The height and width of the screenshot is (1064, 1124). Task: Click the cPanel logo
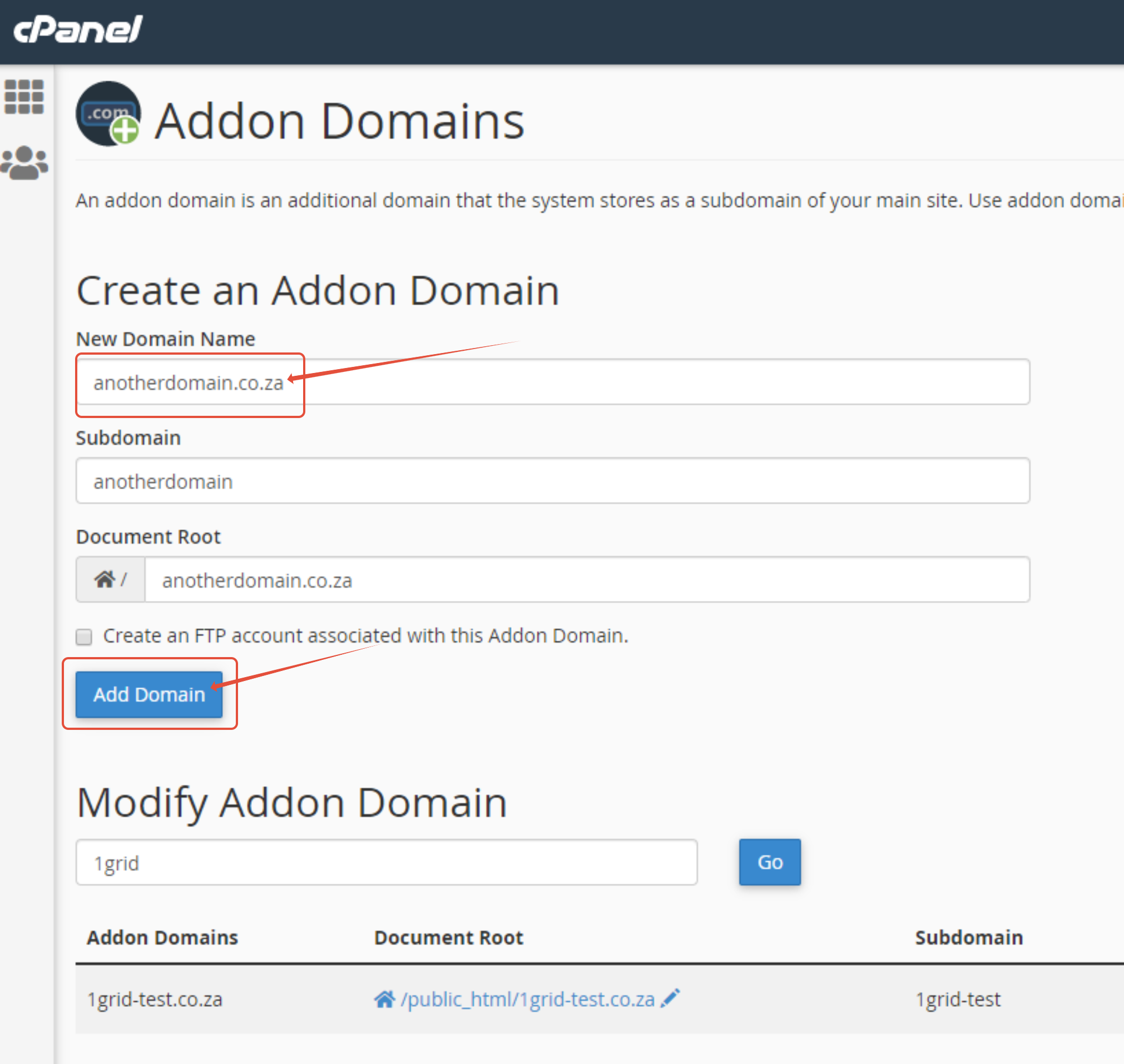tap(78, 29)
